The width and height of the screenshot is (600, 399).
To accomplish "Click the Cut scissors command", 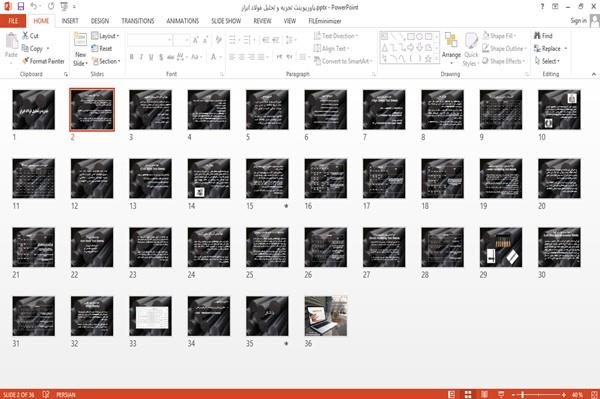I will [30, 36].
